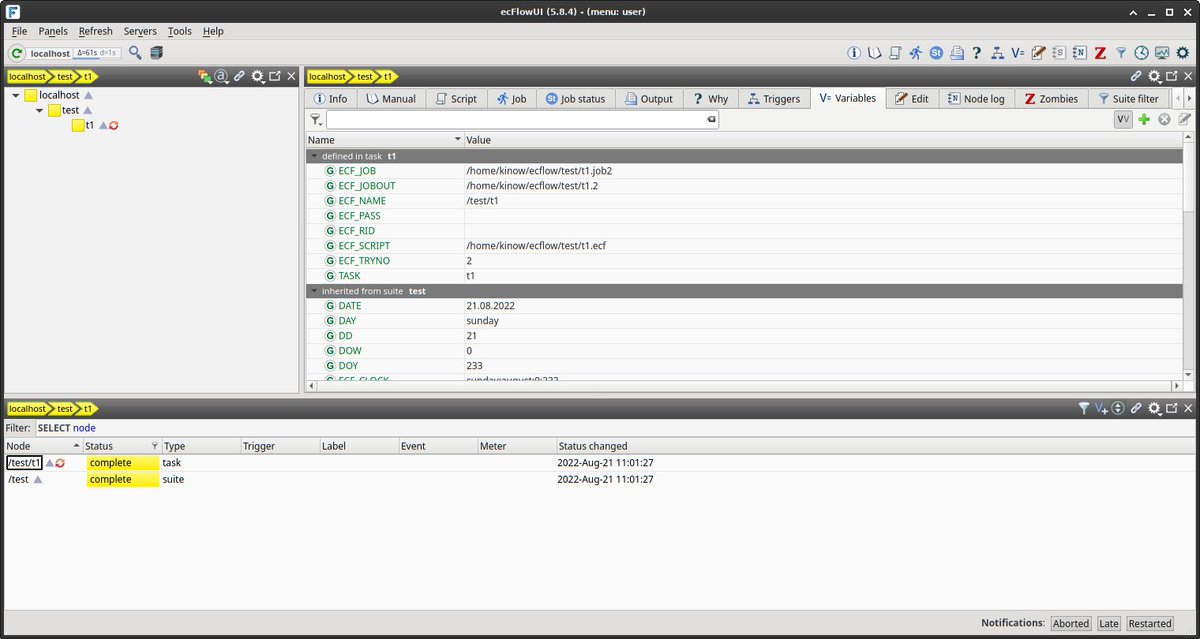Open node states dropdown in tree header
The image size is (1200, 639).
pyautogui.click(x=205, y=76)
